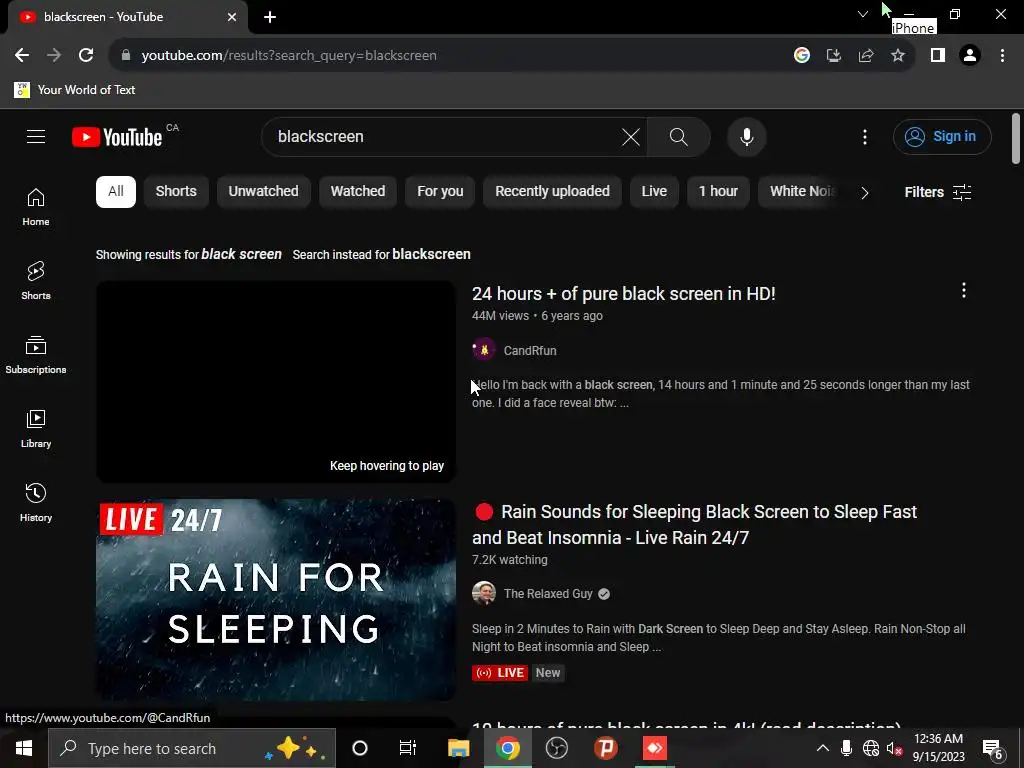This screenshot has width=1024, height=768.
Task: Open Library in the sidebar
Action: (36, 428)
